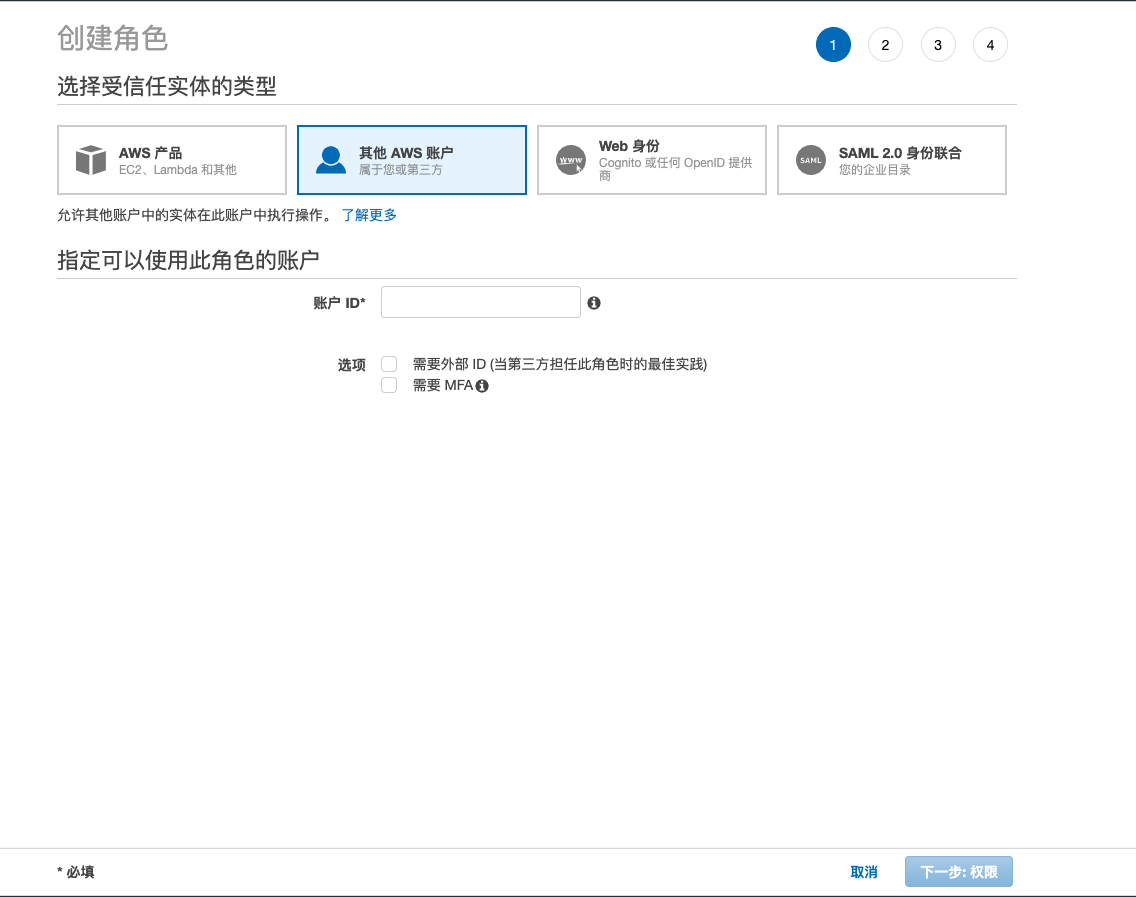Click info icon next to 需要 MFA
This screenshot has height=897, width=1136.
(482, 386)
